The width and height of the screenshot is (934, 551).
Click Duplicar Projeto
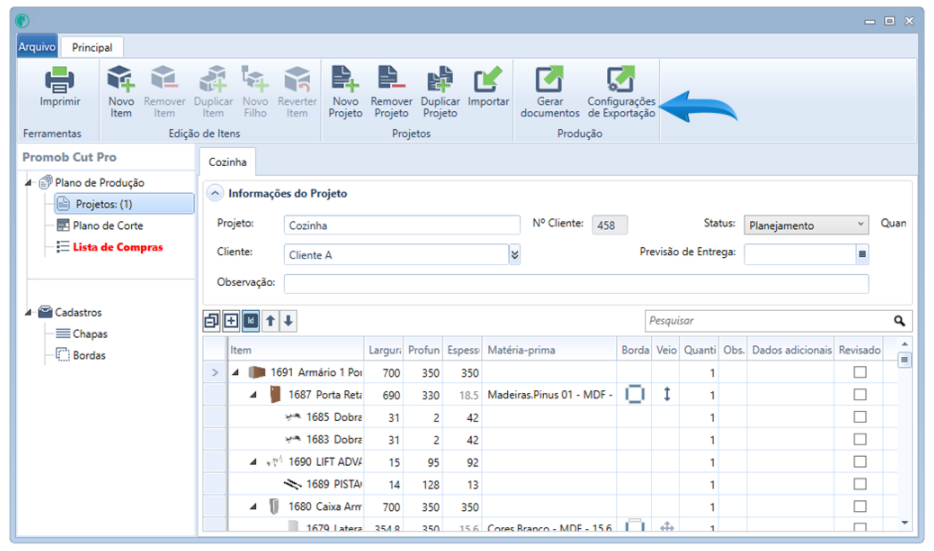coord(440,91)
